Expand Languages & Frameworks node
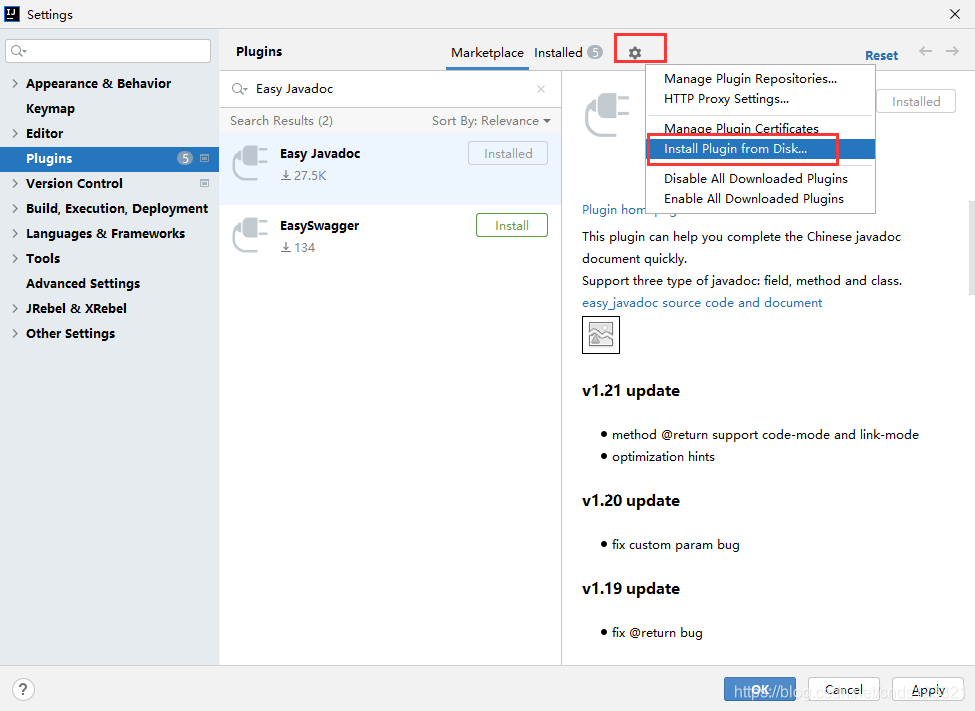The image size is (975, 711). [x=15, y=233]
